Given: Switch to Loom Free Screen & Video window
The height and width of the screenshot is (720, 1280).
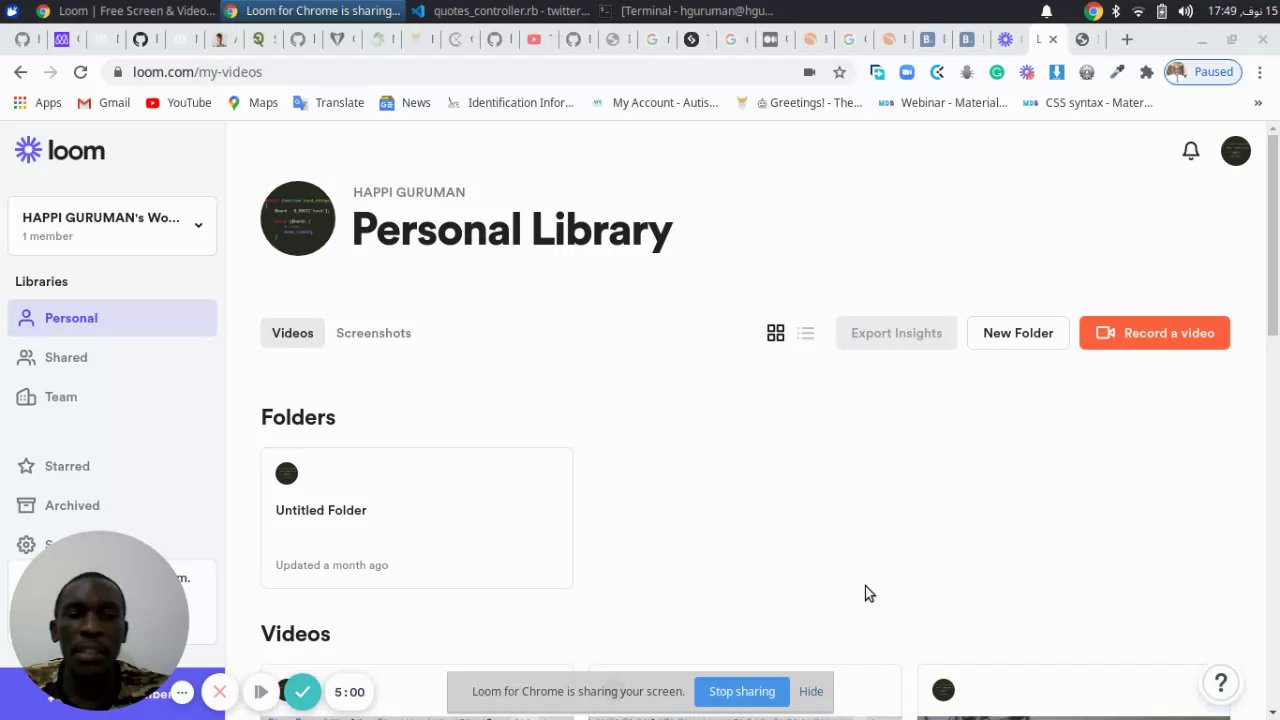Looking at the screenshot, I should 125,11.
